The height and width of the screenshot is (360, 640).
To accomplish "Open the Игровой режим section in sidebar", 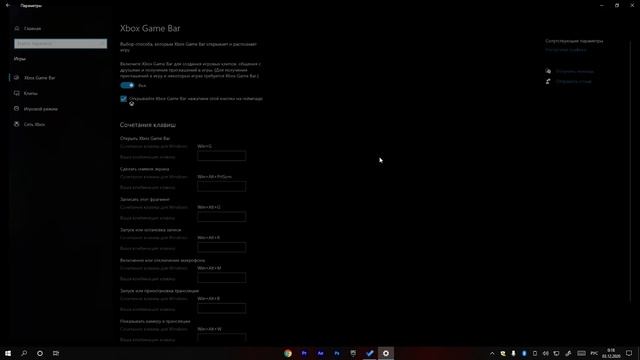I will coord(36,109).
